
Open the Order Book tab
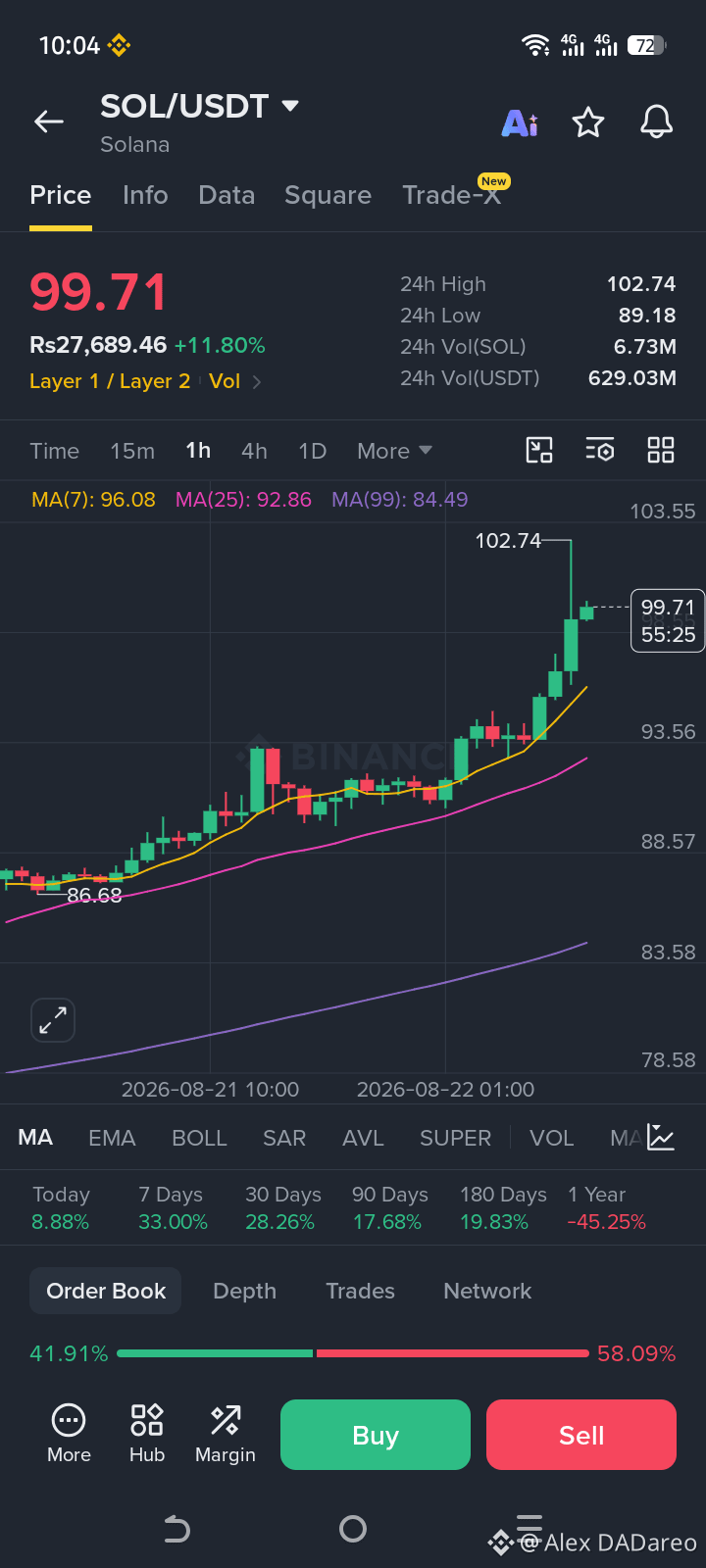coord(106,1291)
